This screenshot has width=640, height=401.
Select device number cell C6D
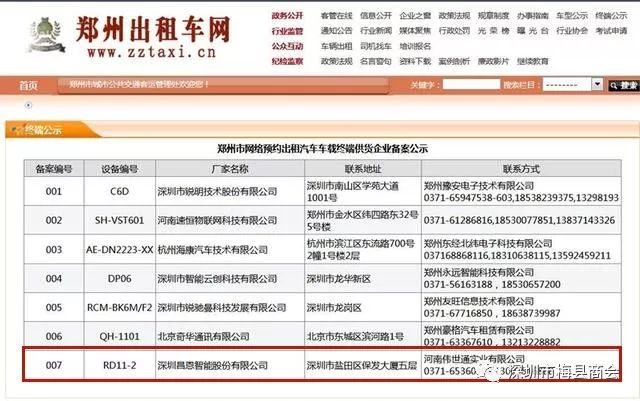pyautogui.click(x=120, y=192)
